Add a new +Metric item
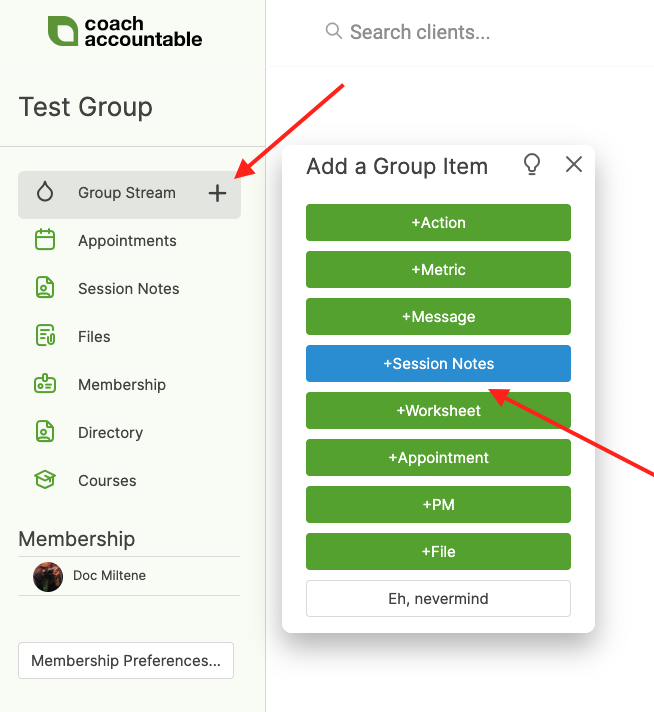The image size is (654, 712). [x=438, y=269]
